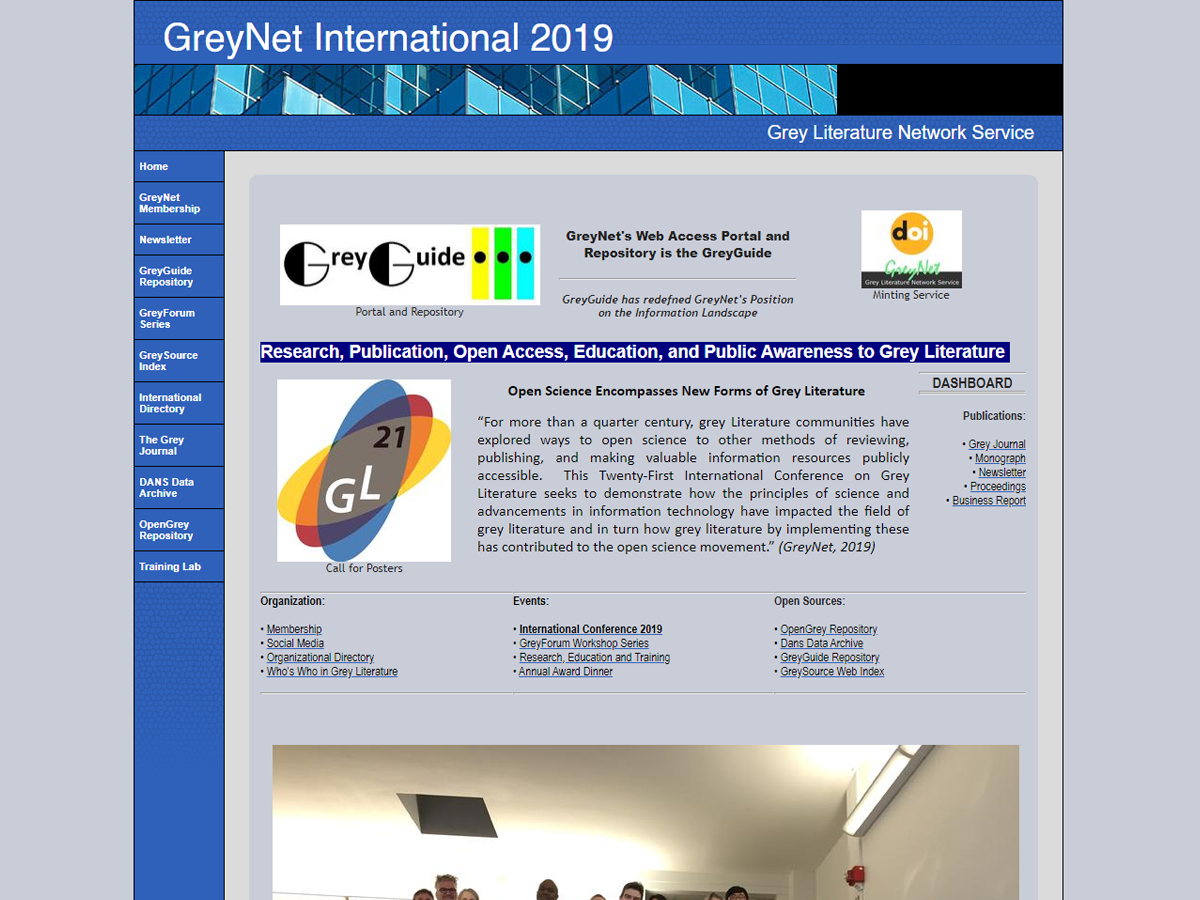
Task: Click the GreyGuide logo image
Action: coord(409,264)
